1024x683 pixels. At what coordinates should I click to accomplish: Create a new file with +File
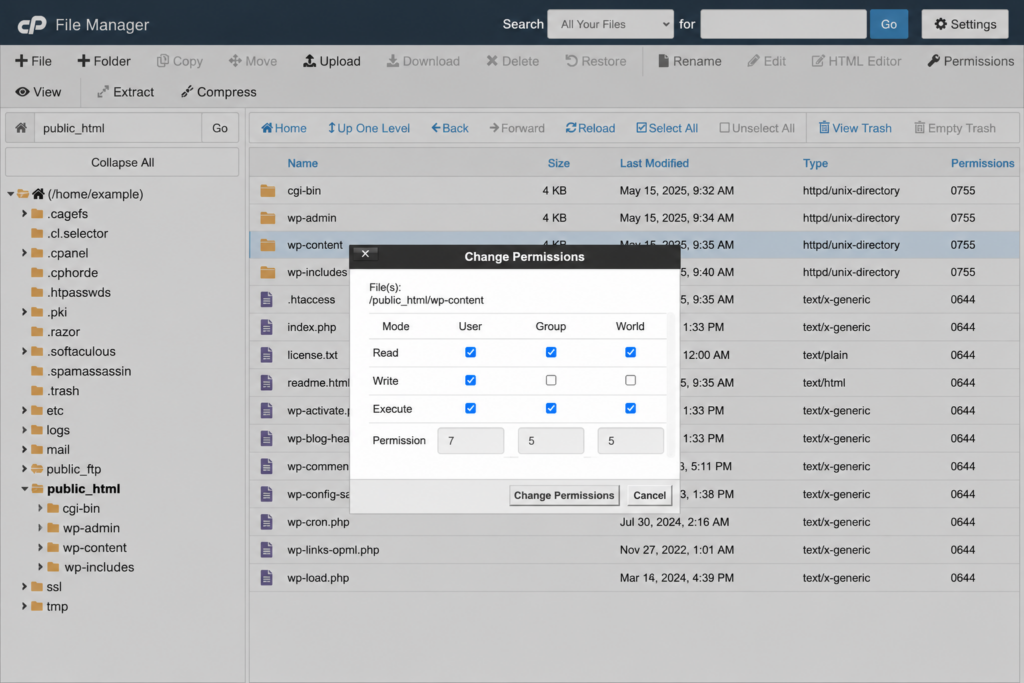(33, 61)
